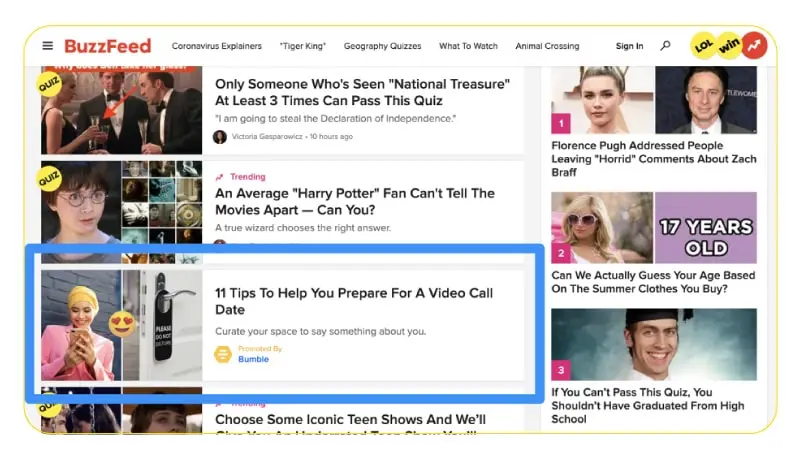Viewport: 800px width, 461px height.
Task: Open the search magnifier icon
Action: [665, 46]
